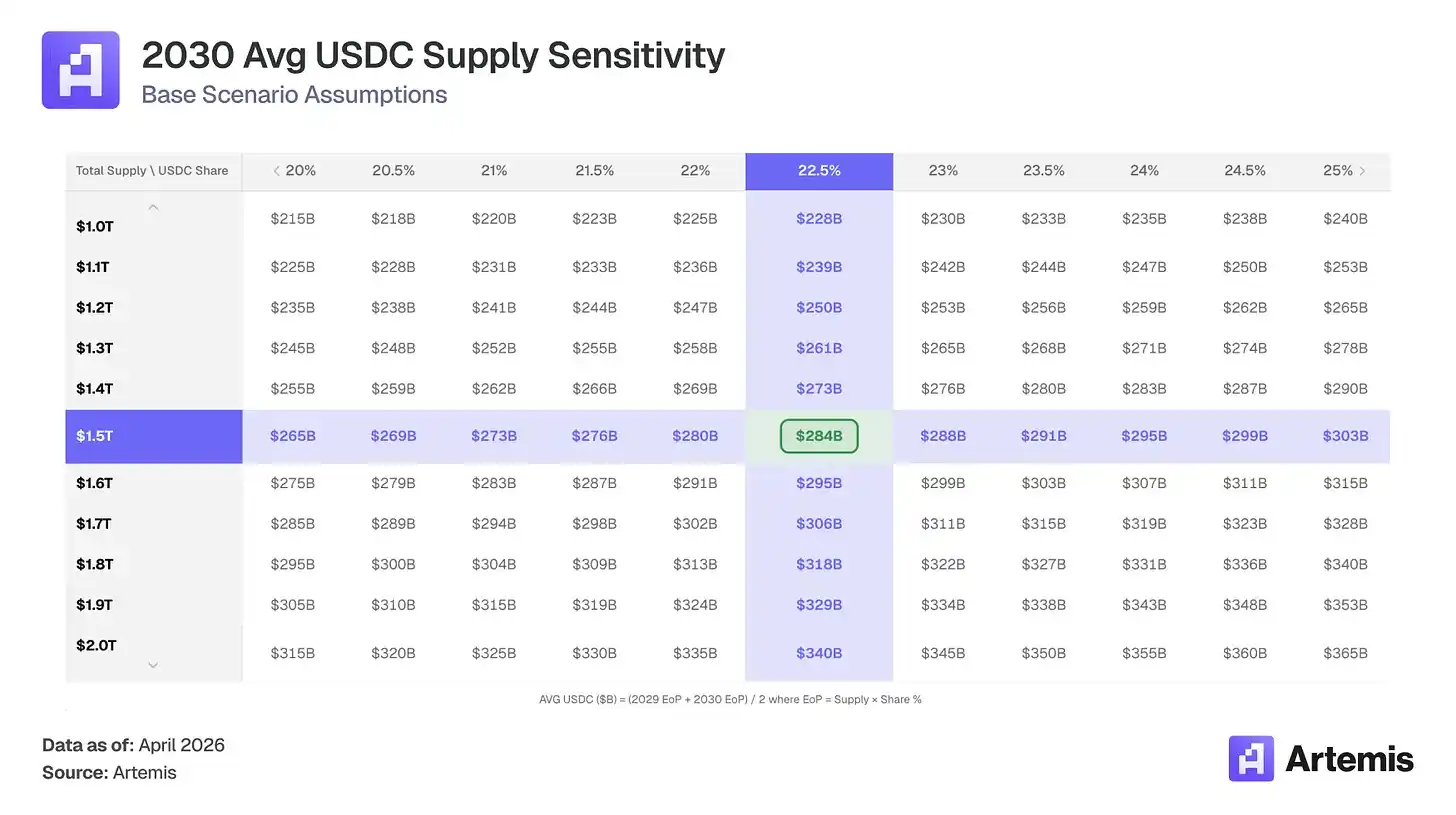
Task: Click the $215B cell in first row
Action: pos(292,218)
